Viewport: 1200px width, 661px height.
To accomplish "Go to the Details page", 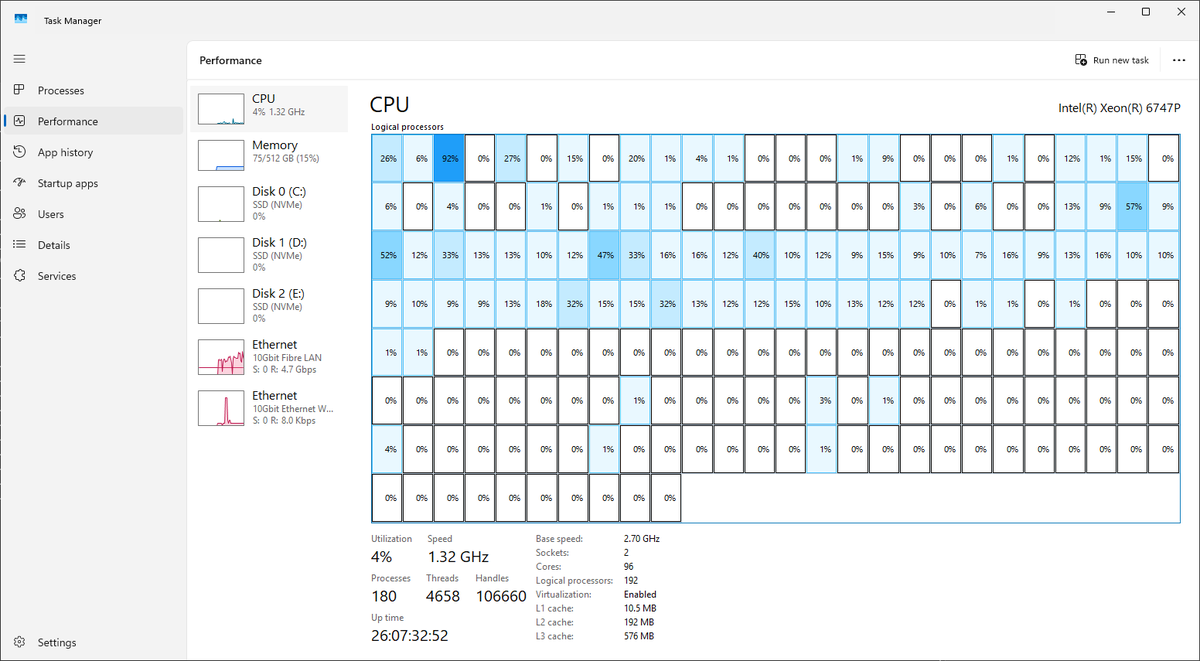I will (94, 245).
